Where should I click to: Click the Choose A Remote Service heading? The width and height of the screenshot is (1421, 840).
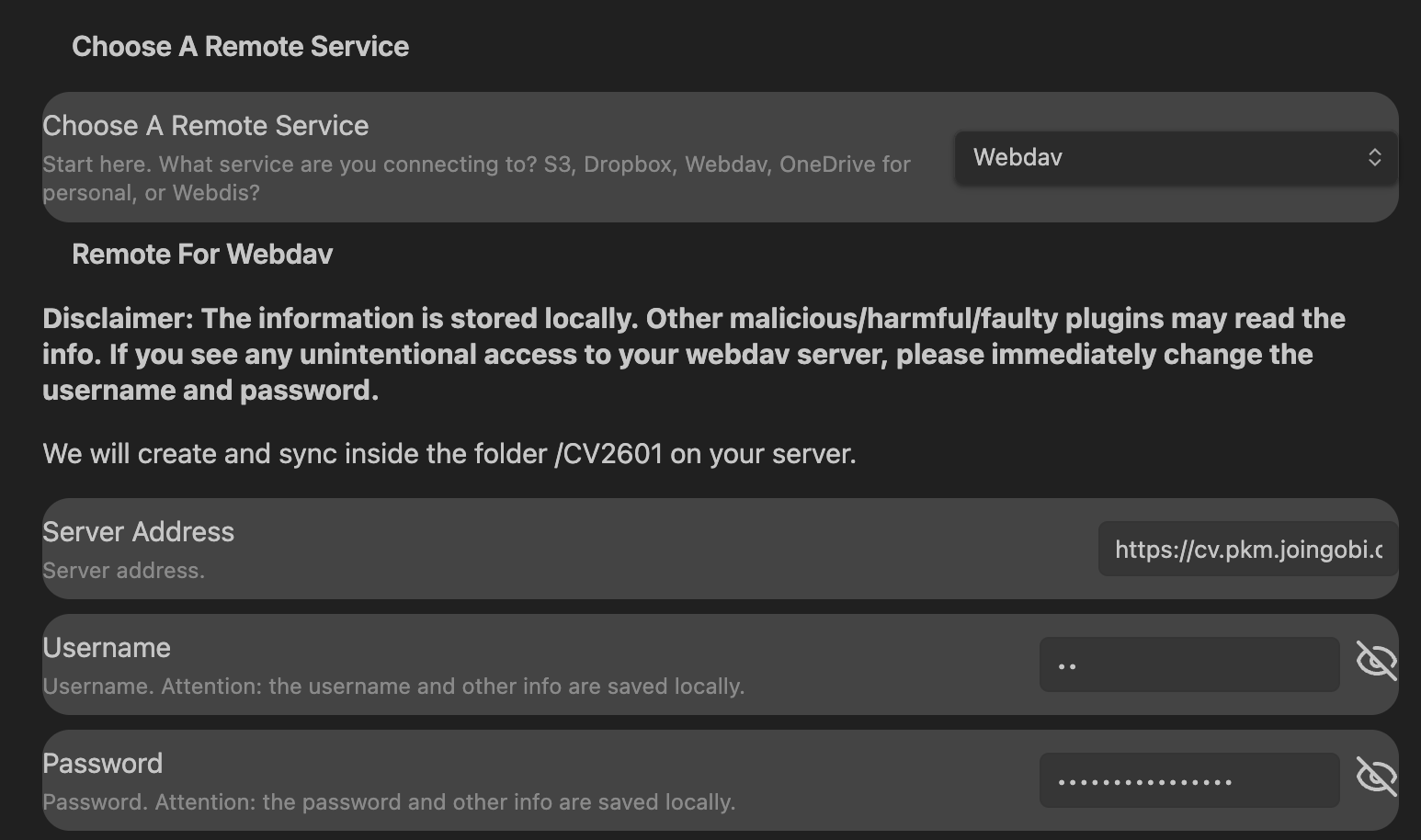pos(240,46)
